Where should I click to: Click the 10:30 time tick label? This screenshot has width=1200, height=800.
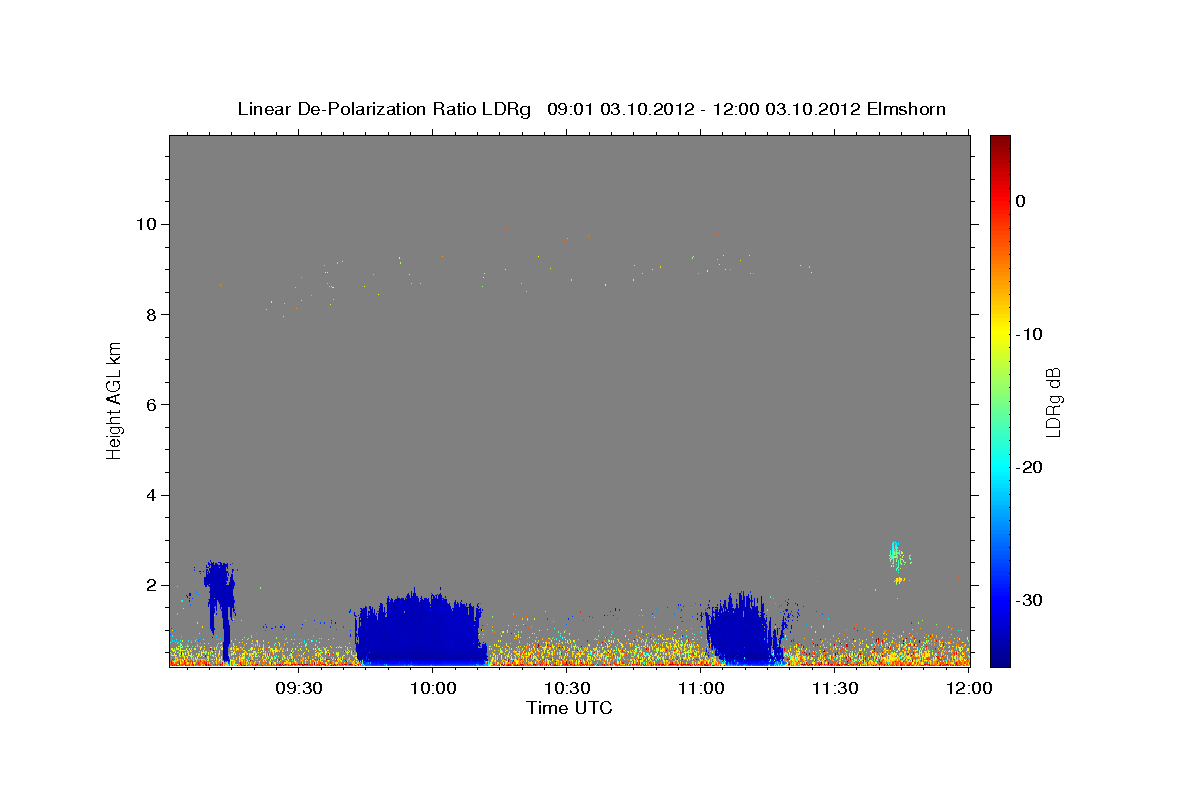[x=567, y=688]
